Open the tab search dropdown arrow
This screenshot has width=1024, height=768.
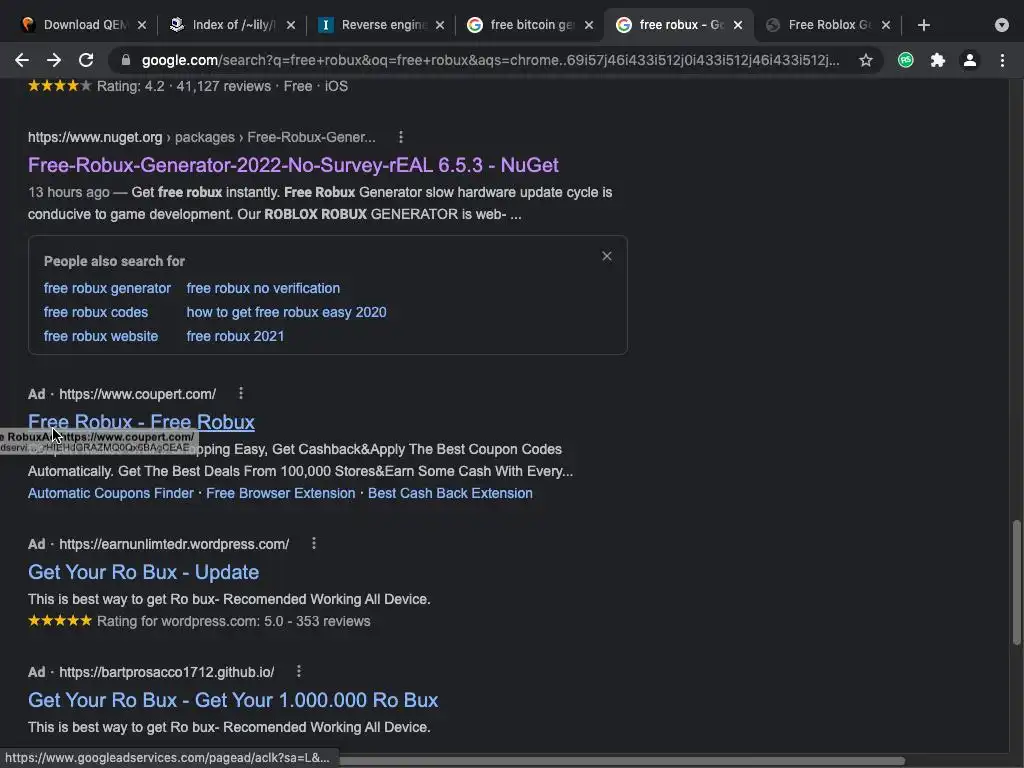tap(1002, 25)
